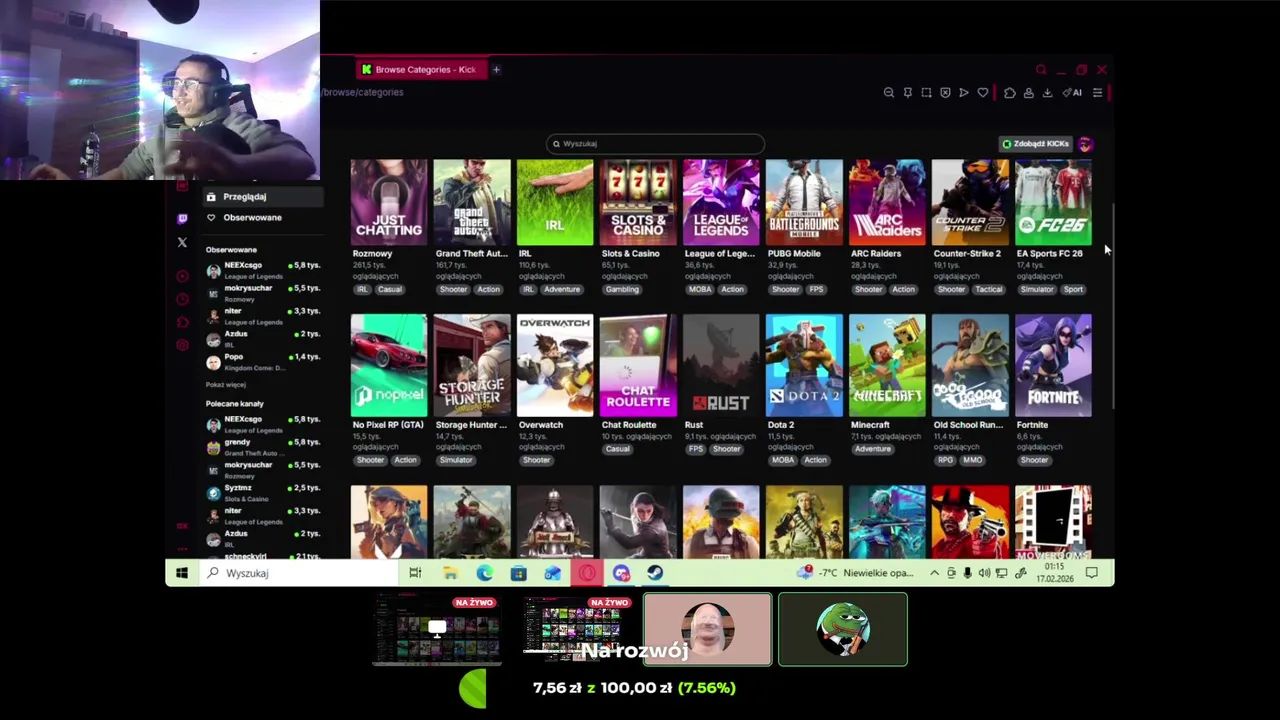This screenshot has width=1280, height=720.
Task: Open the Just Chatting category thumbnail
Action: (x=389, y=202)
